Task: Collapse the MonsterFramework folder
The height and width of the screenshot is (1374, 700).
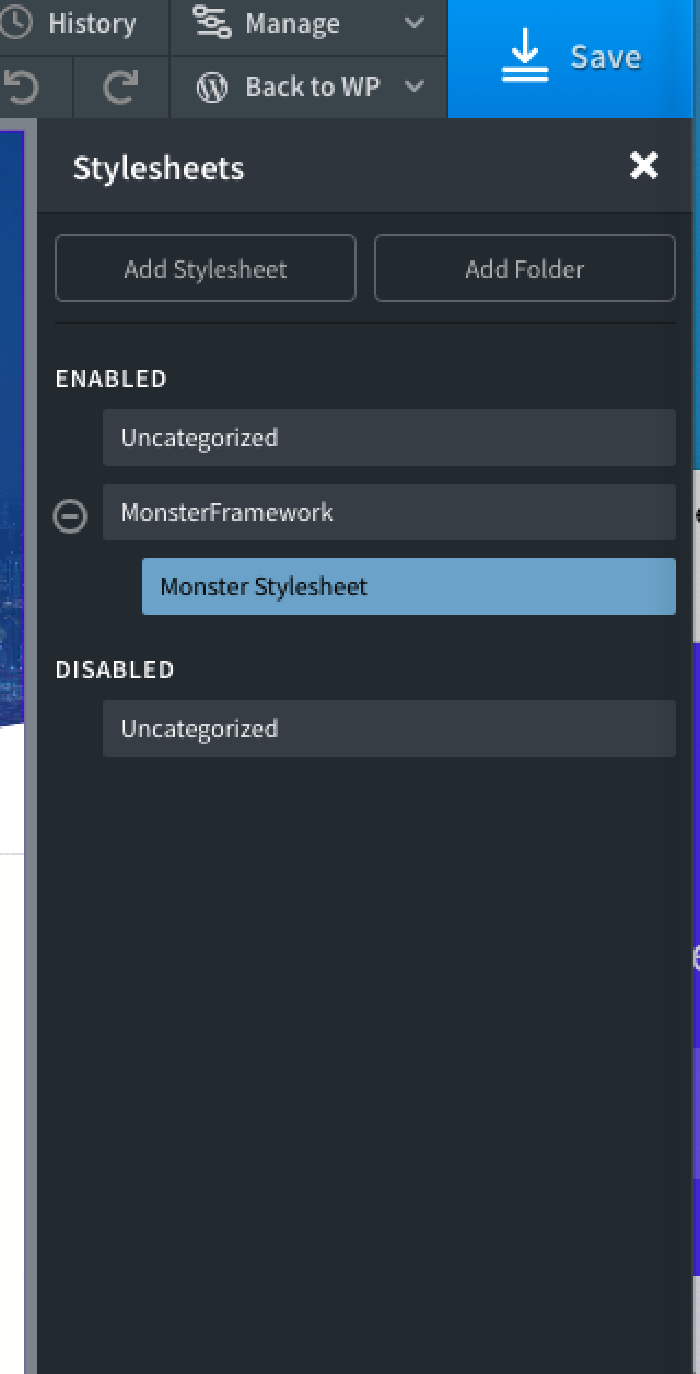Action: [69, 517]
